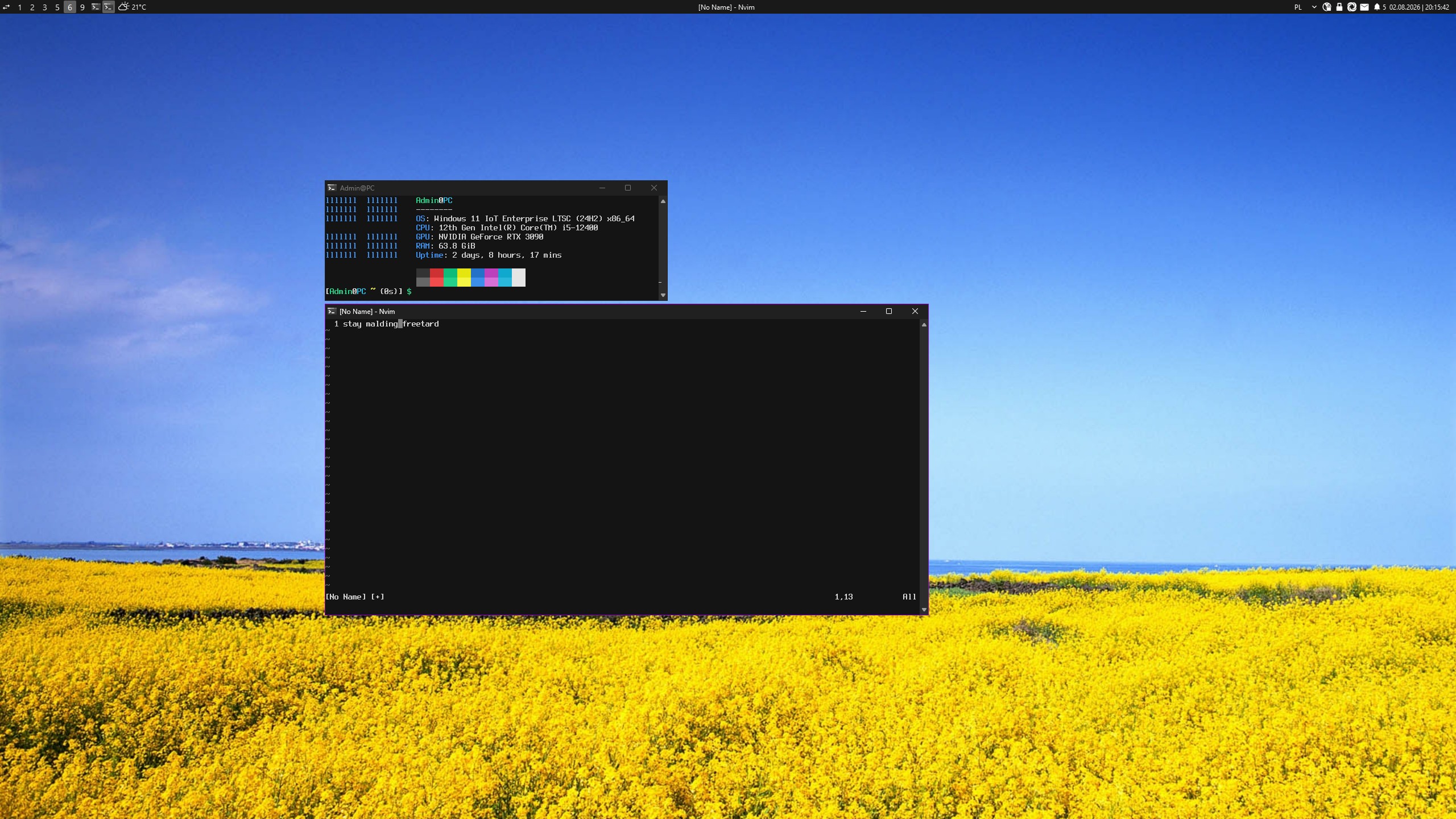The width and height of the screenshot is (1456, 819).
Task: Open the notification bell icon
Action: pyautogui.click(x=1377, y=7)
